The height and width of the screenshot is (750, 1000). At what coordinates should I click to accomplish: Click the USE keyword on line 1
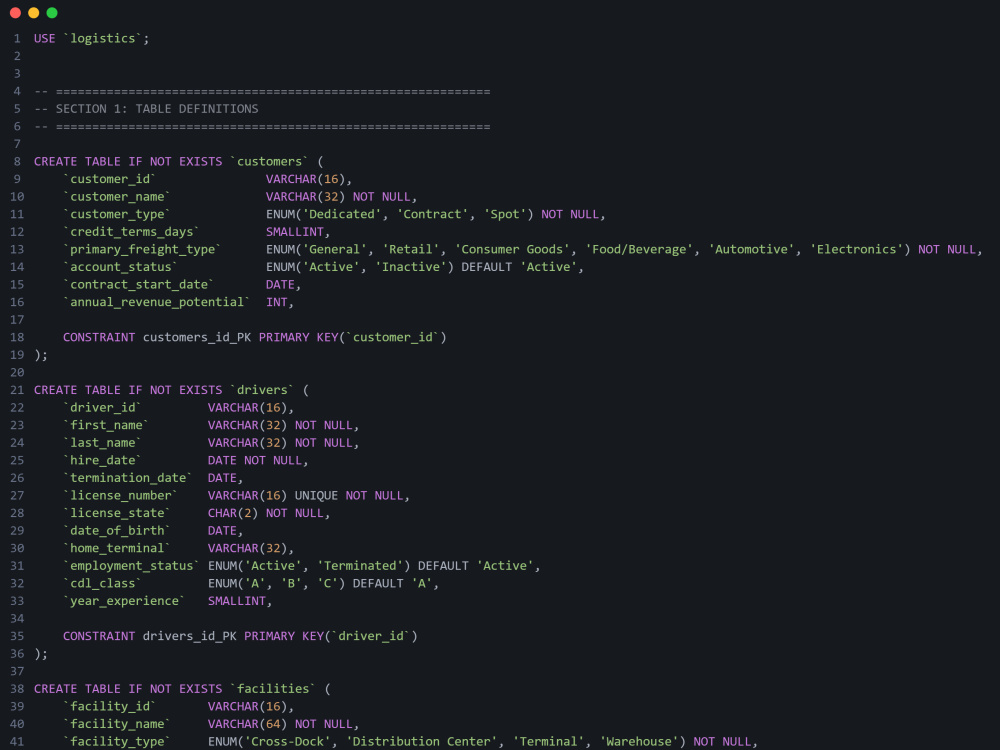point(45,38)
